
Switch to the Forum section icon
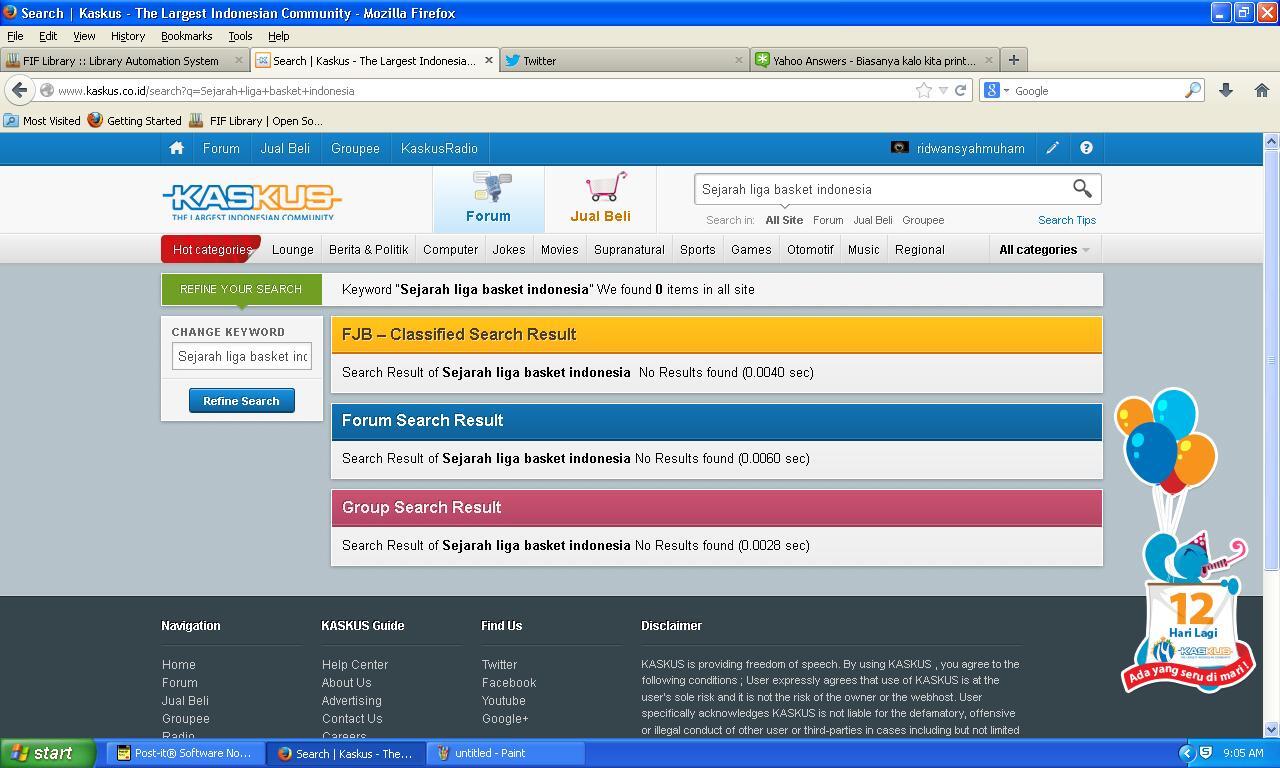tap(488, 198)
